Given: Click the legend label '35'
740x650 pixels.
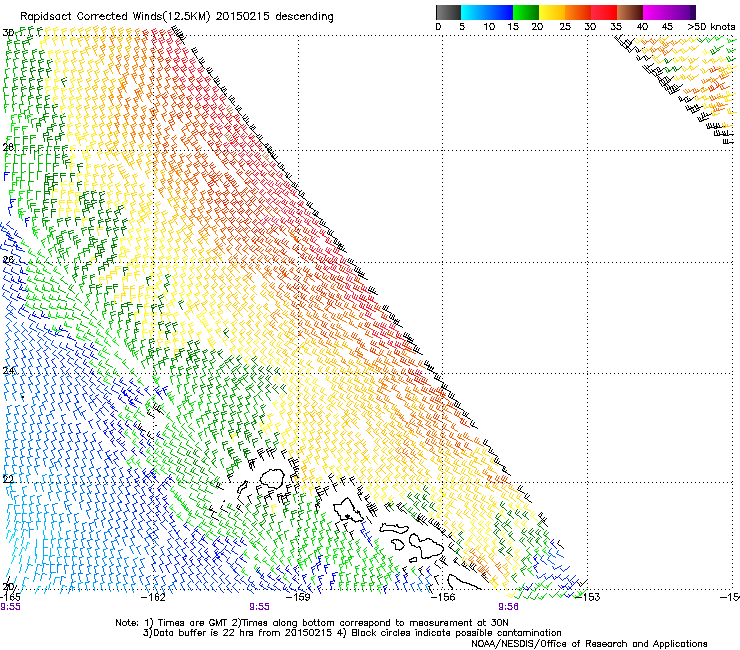Looking at the screenshot, I should 616,27.
